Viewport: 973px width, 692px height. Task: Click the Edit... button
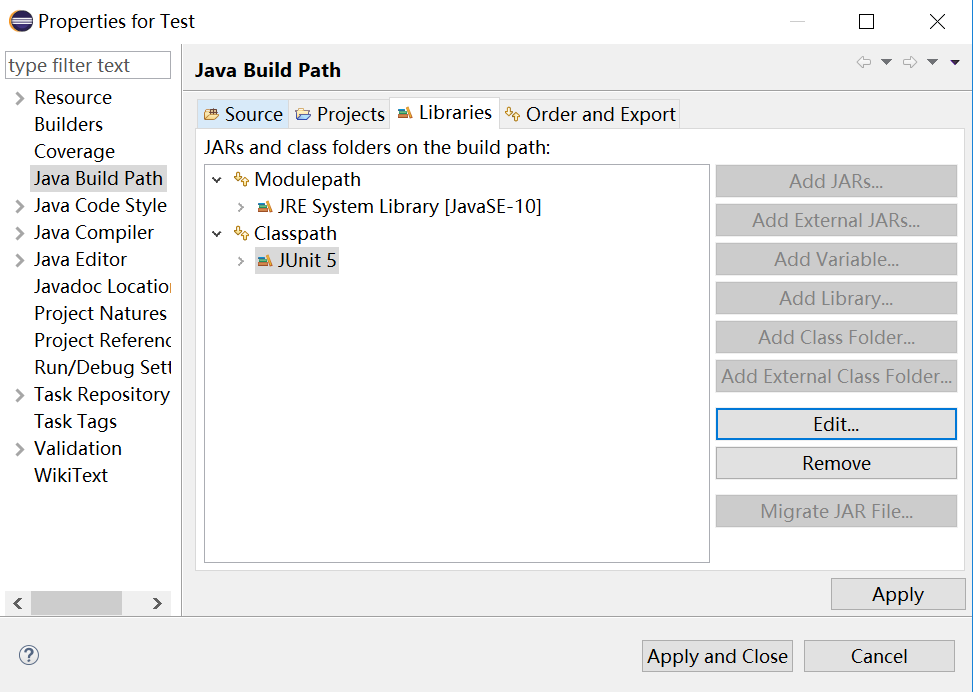pos(836,424)
